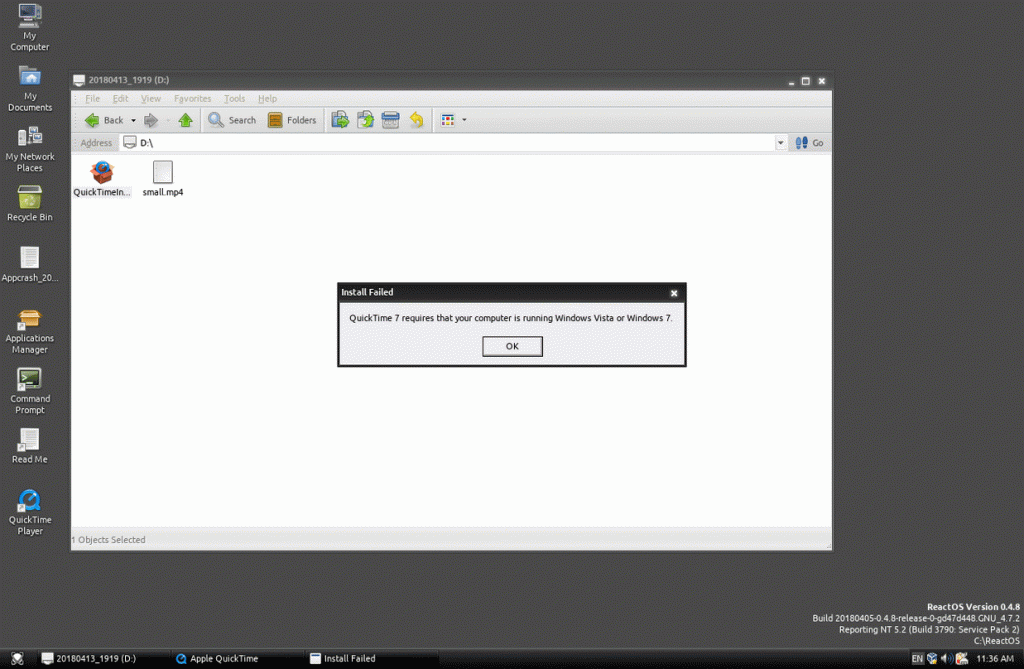This screenshot has width=1024, height=669.
Task: Open the Search pane
Action: click(x=232, y=120)
